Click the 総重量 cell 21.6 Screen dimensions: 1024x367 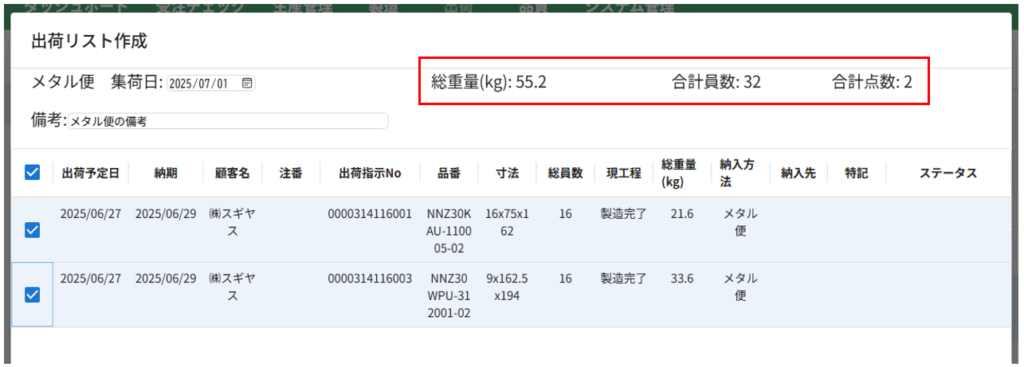click(682, 214)
